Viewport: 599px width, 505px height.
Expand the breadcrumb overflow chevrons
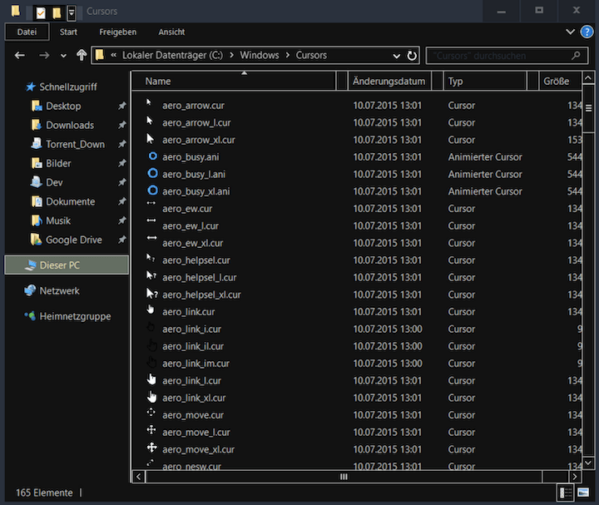point(113,55)
